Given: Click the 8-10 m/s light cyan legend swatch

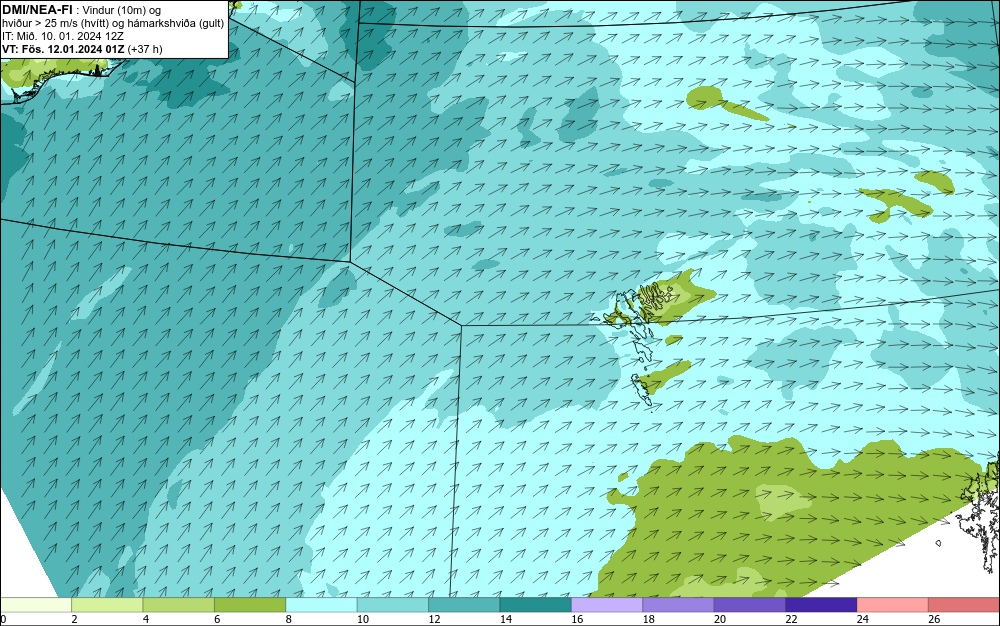Looking at the screenshot, I should click(x=321, y=605).
